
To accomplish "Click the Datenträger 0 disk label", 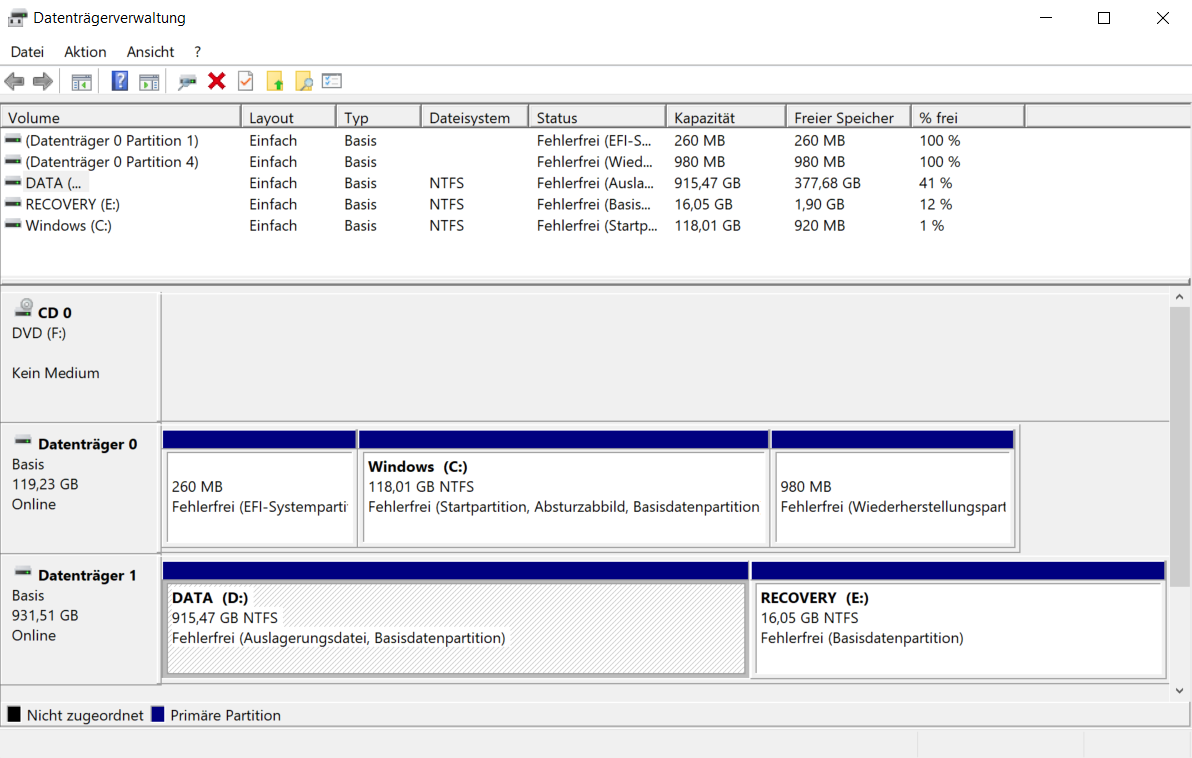I will pos(87,444).
